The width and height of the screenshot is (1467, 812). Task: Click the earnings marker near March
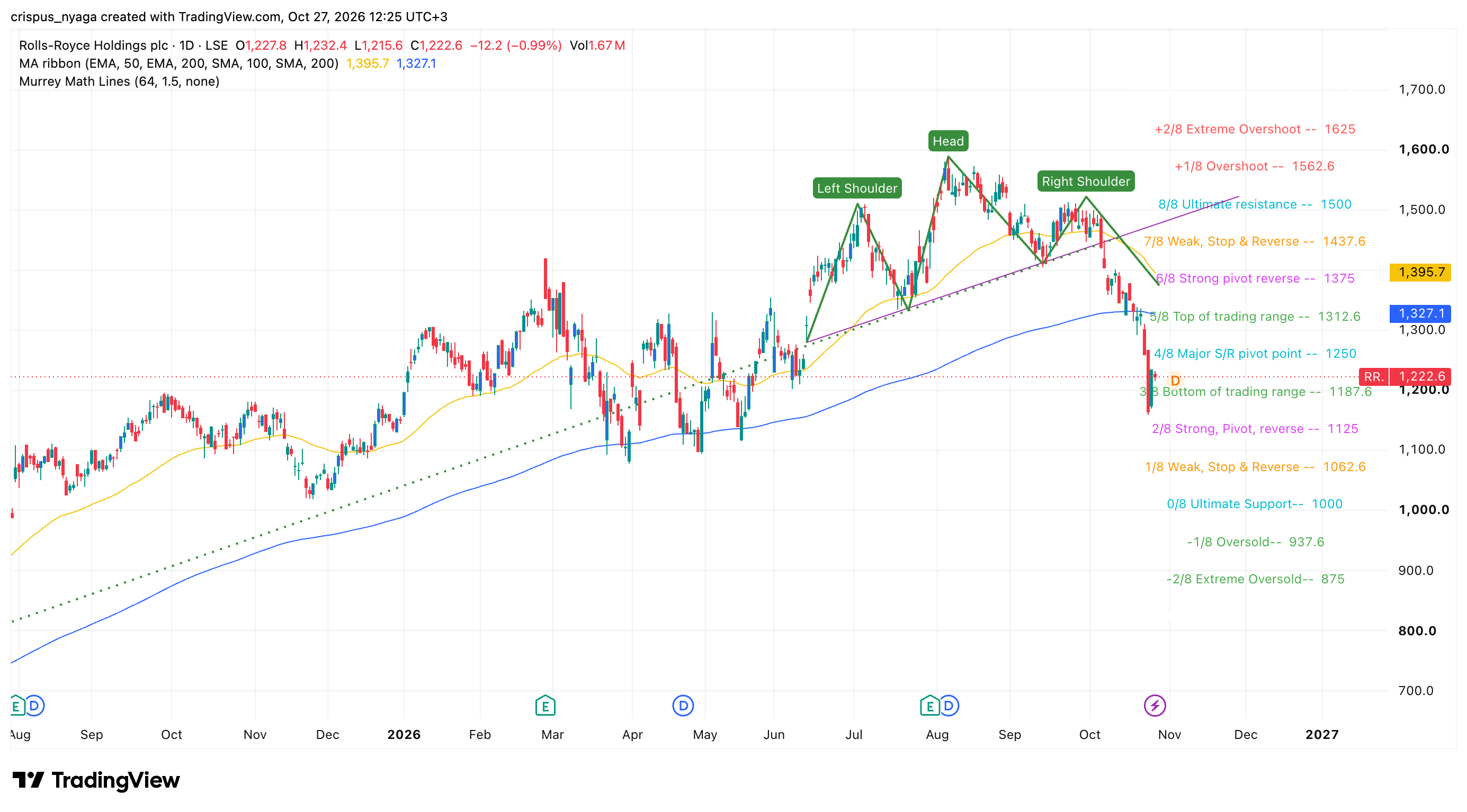tap(545, 706)
